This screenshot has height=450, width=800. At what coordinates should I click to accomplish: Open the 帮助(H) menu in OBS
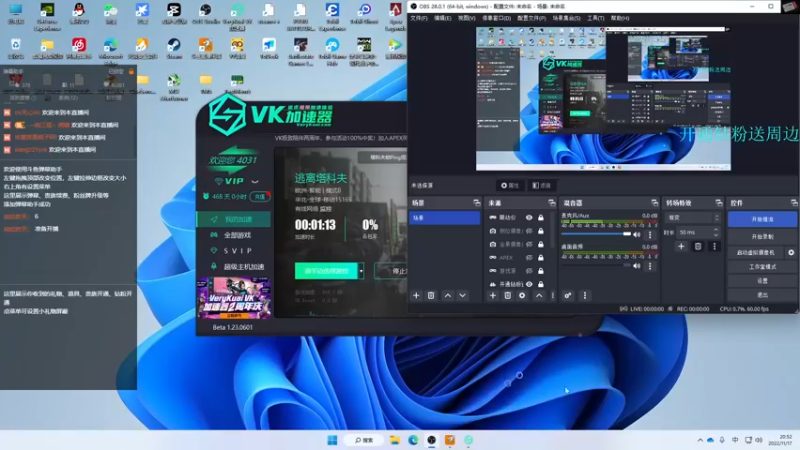point(620,18)
